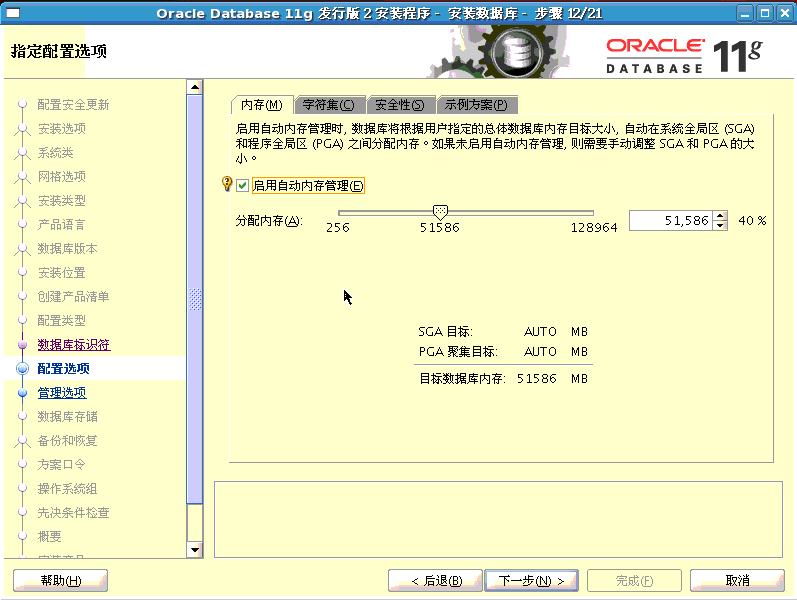Click the memory allocation slider thumb

440,212
